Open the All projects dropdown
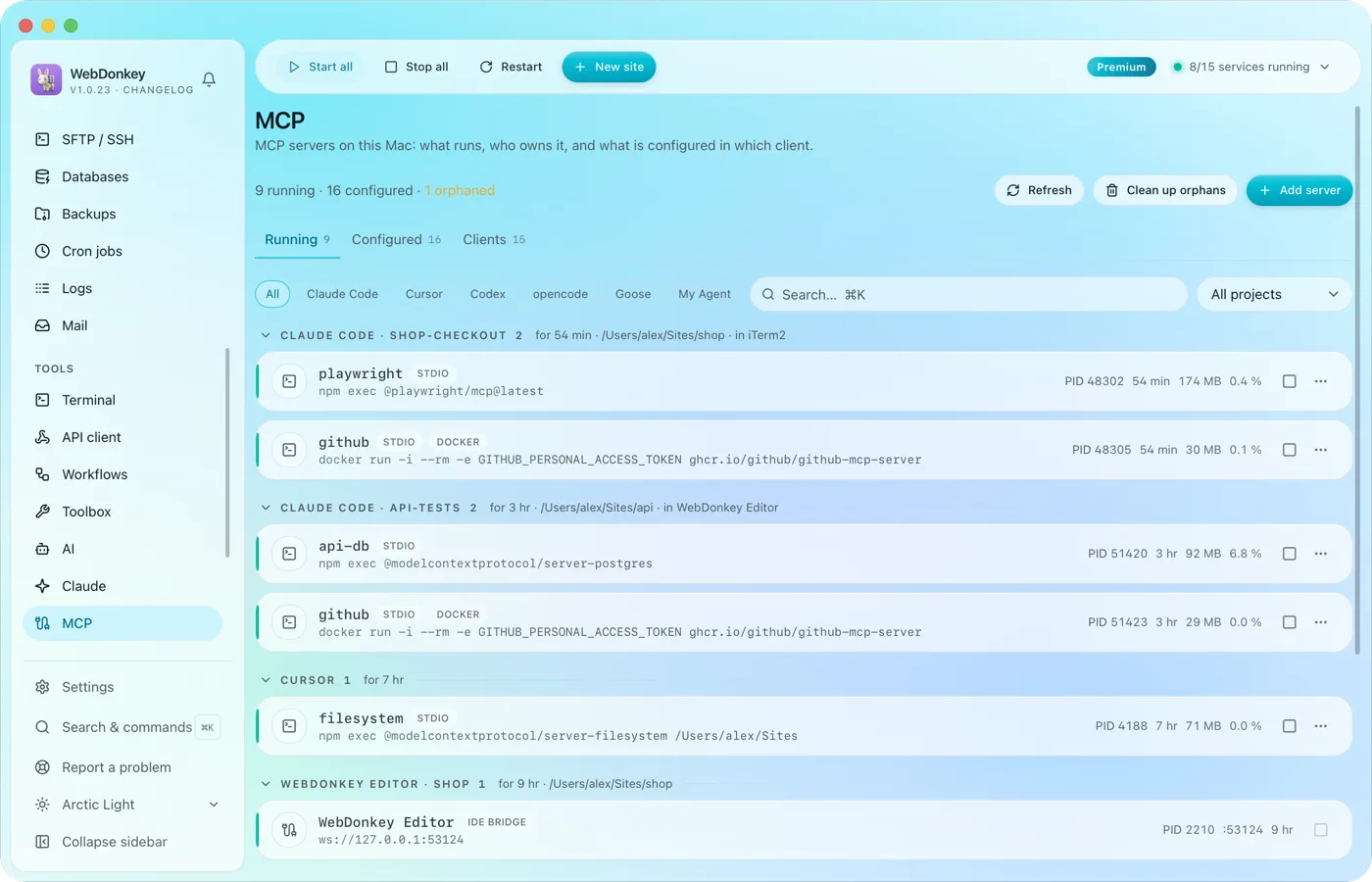1372x882 pixels. (1274, 294)
